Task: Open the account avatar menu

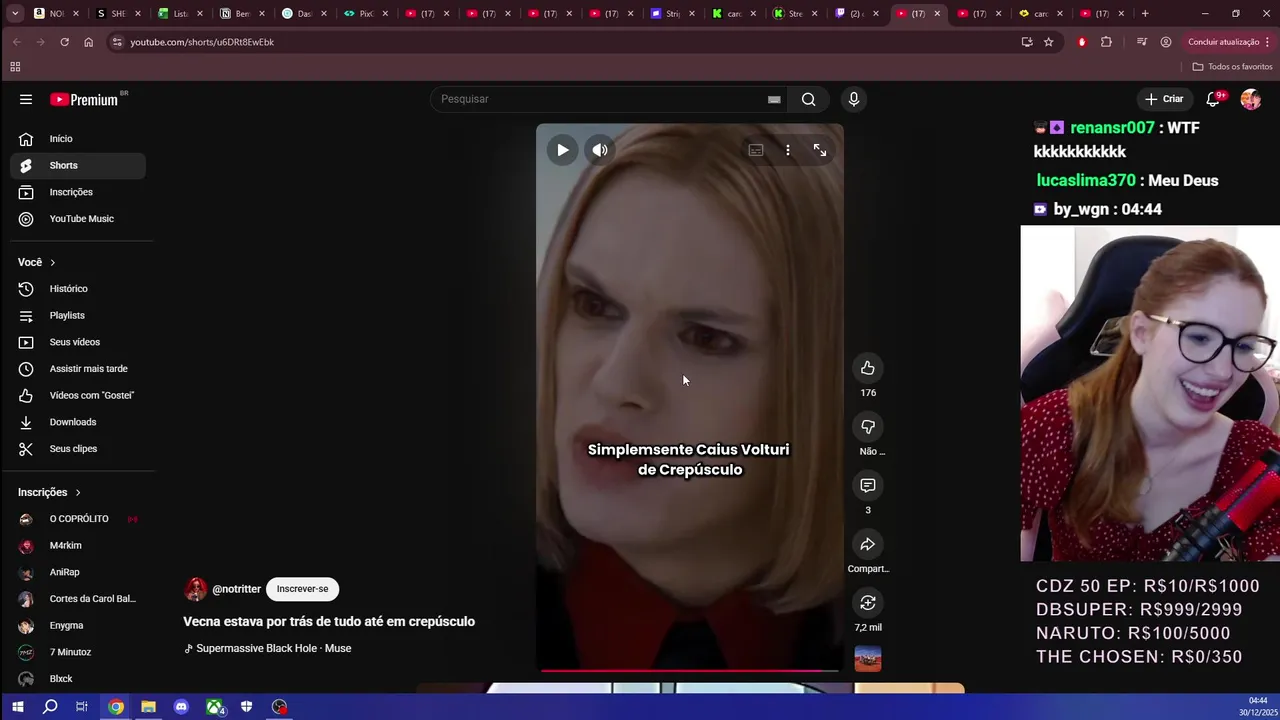Action: pos(1250,99)
